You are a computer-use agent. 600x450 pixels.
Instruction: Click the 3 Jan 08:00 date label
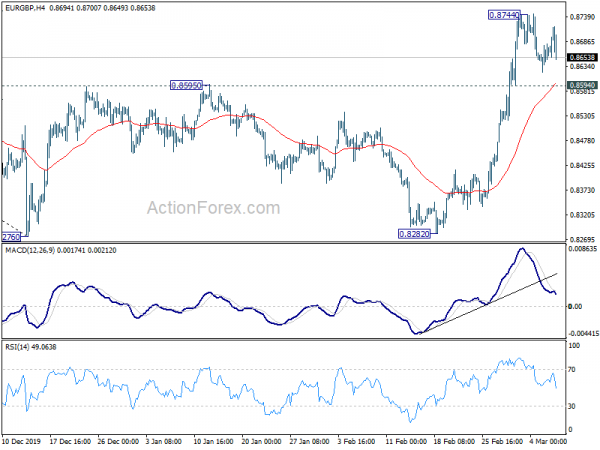tap(164, 441)
